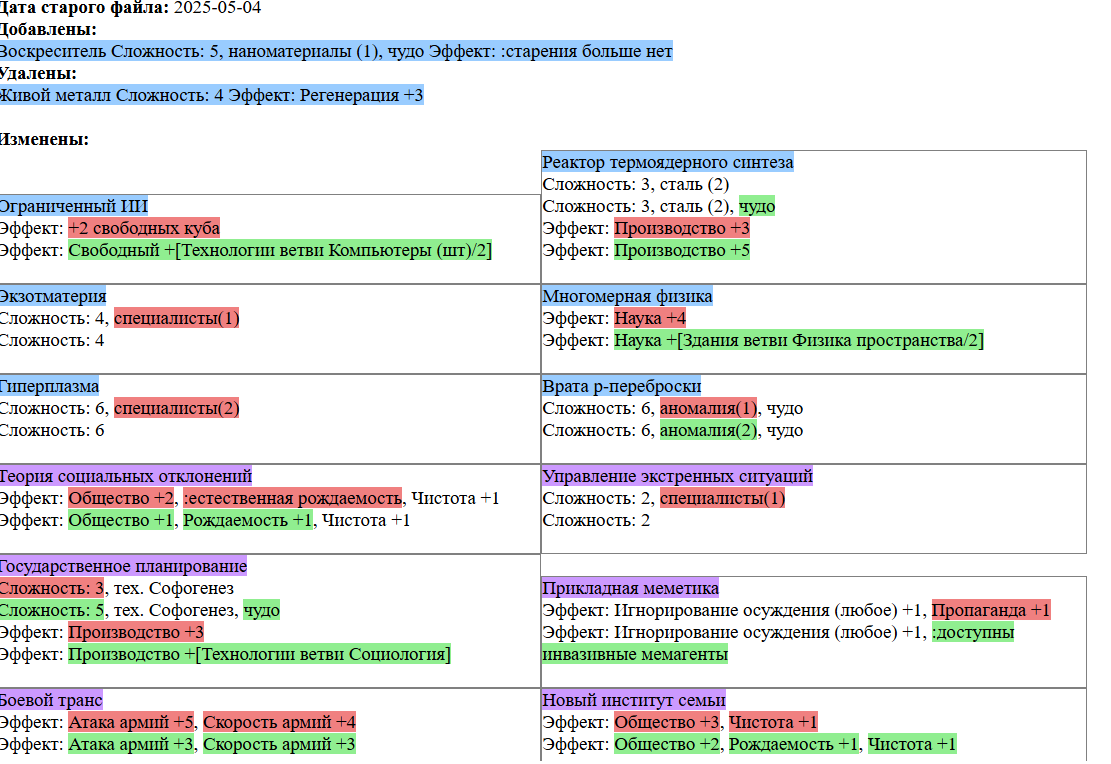Select the red 'Пропаганда +1' value
The width and height of the screenshot is (1111, 764).
pos(991,610)
